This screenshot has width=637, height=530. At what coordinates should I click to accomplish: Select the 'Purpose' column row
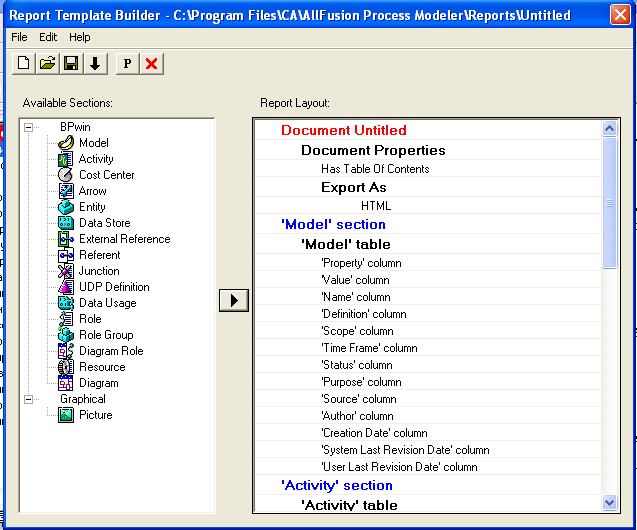[428, 382]
